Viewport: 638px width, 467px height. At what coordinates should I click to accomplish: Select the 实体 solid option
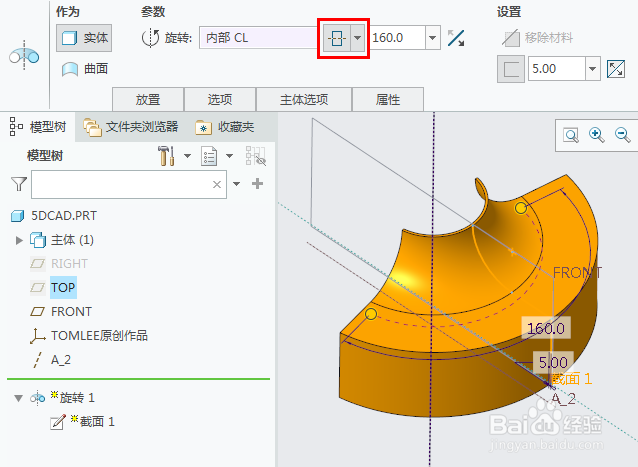click(x=84, y=38)
